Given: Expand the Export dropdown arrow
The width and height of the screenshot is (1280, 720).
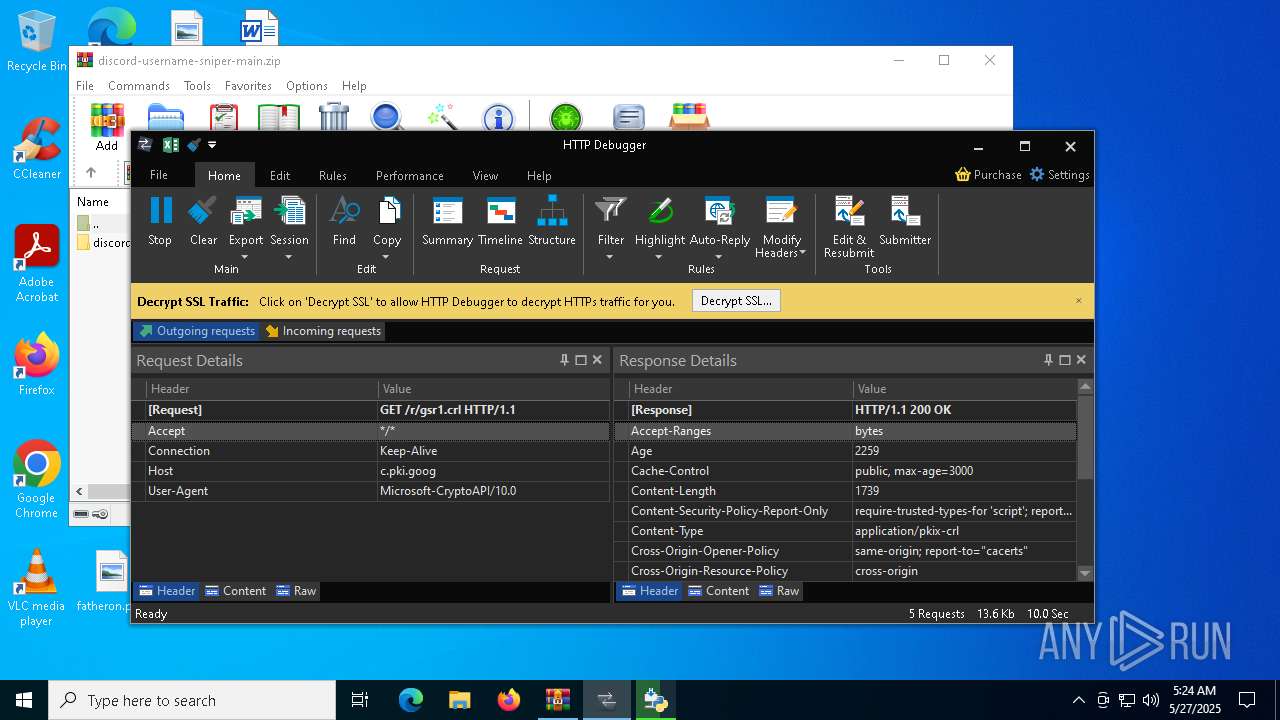Looking at the screenshot, I should click(x=246, y=257).
